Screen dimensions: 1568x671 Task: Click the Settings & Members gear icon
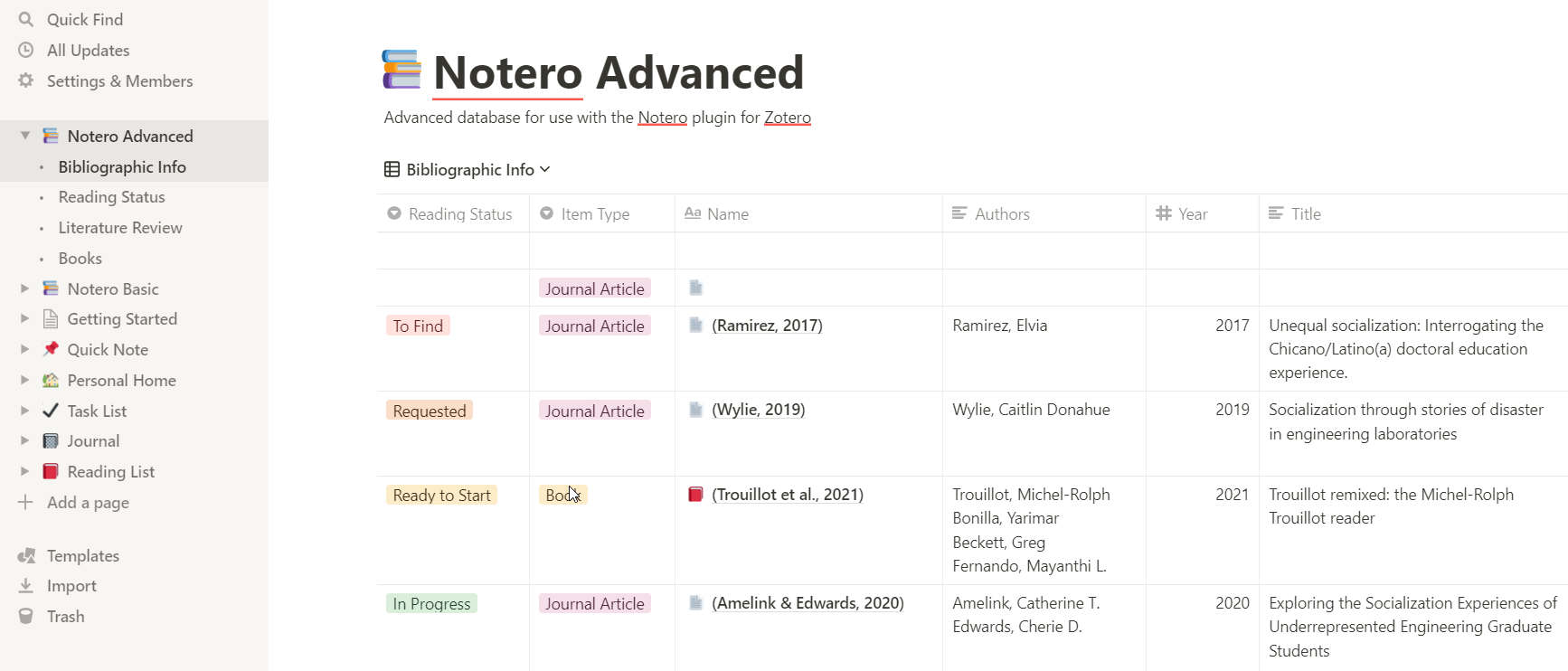[26, 80]
